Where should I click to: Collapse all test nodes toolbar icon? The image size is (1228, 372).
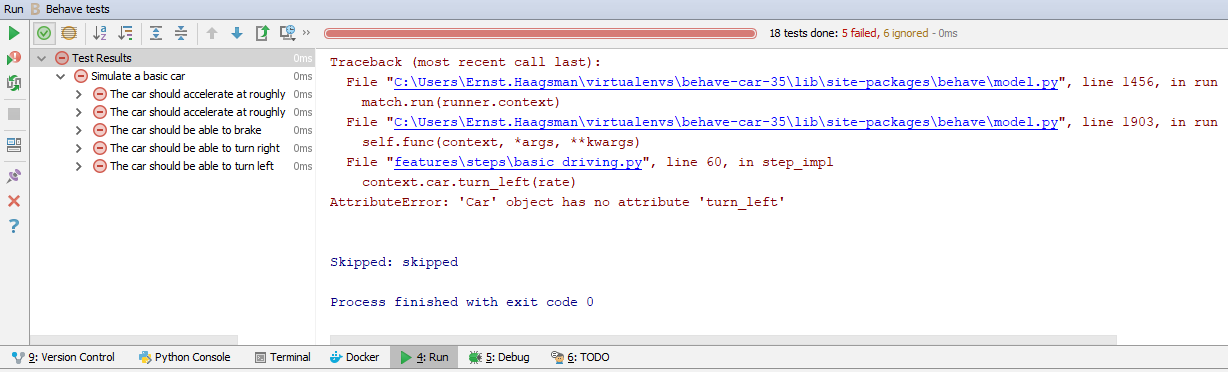point(181,33)
